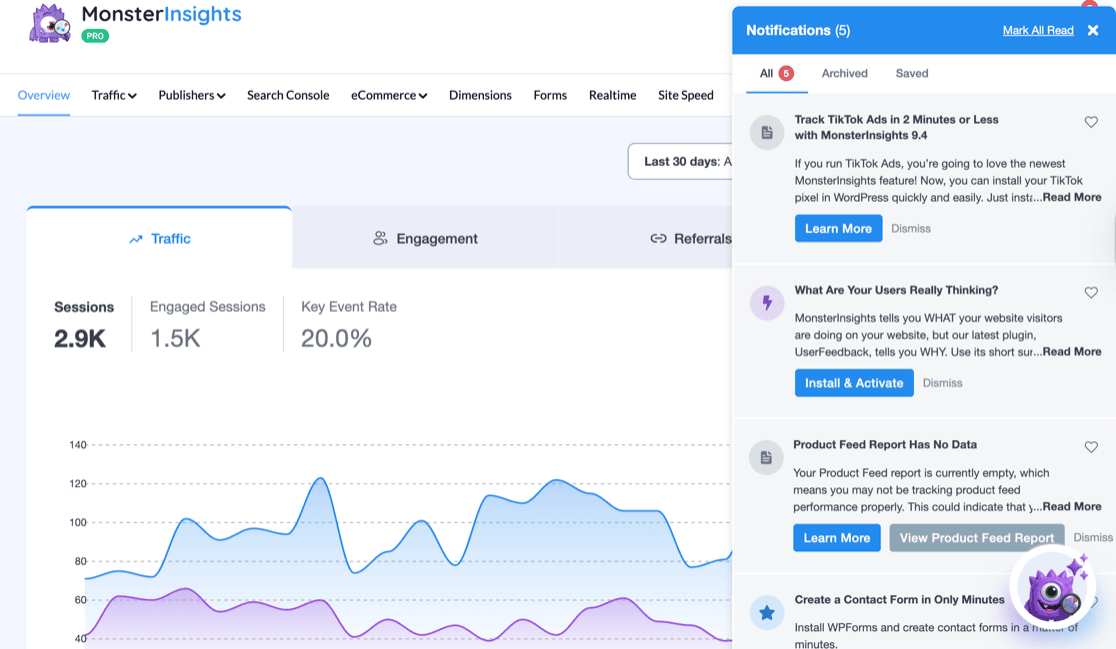Expand the eCommerce menu dropdown
The height and width of the screenshot is (649, 1116).
tap(389, 95)
